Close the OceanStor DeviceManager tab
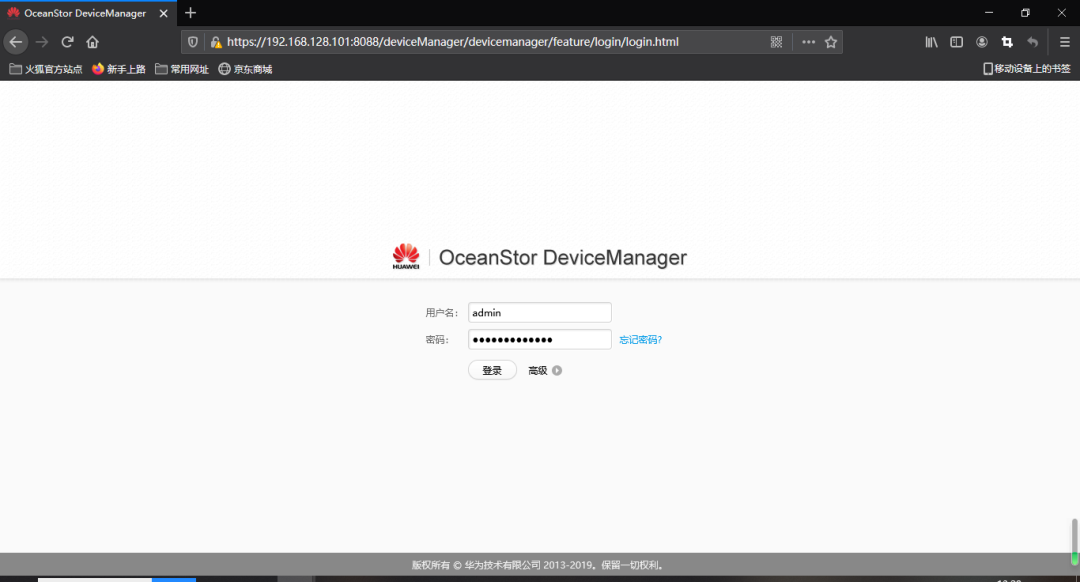This screenshot has width=1080, height=582. tap(163, 13)
